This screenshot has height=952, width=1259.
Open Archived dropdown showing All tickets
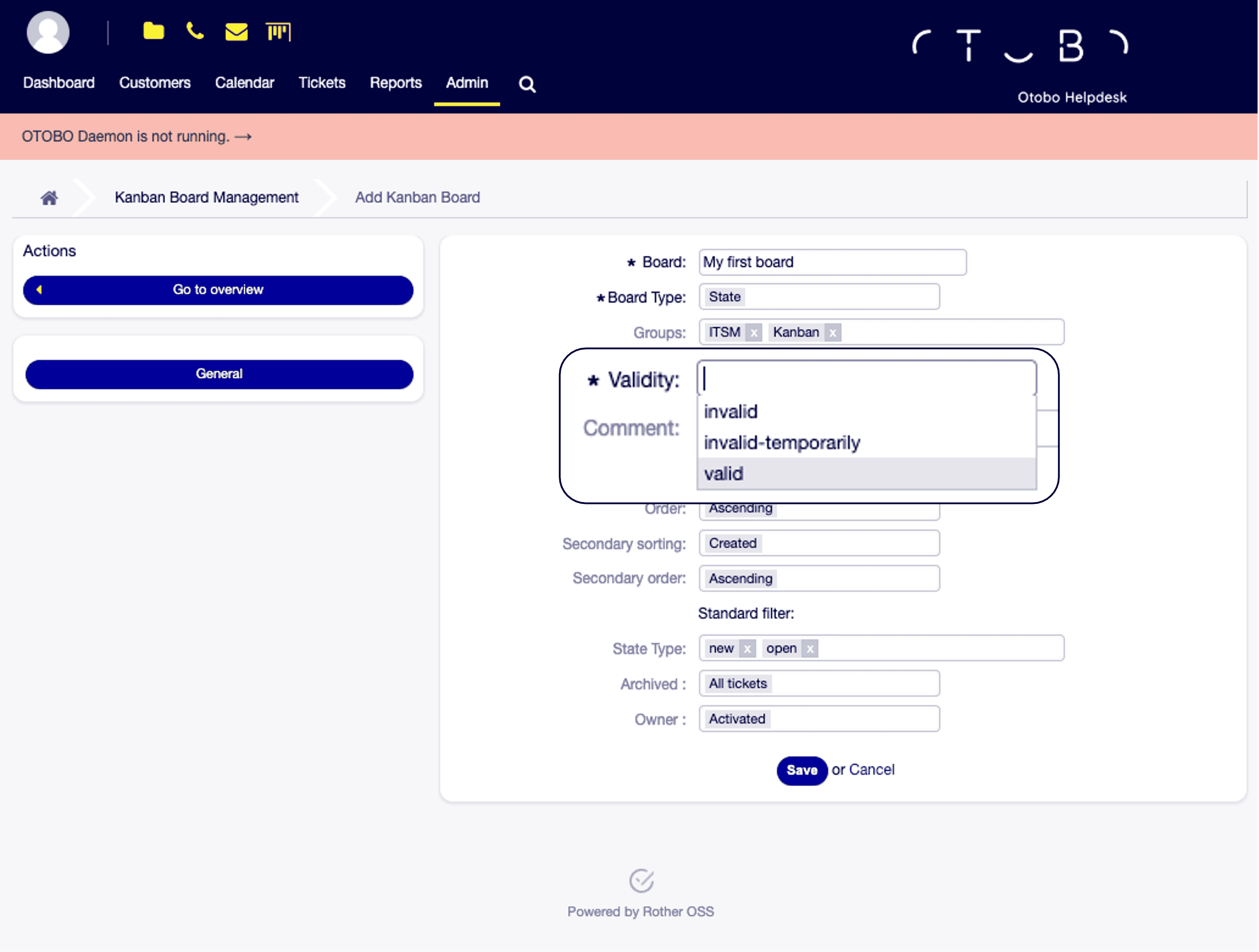pos(819,684)
